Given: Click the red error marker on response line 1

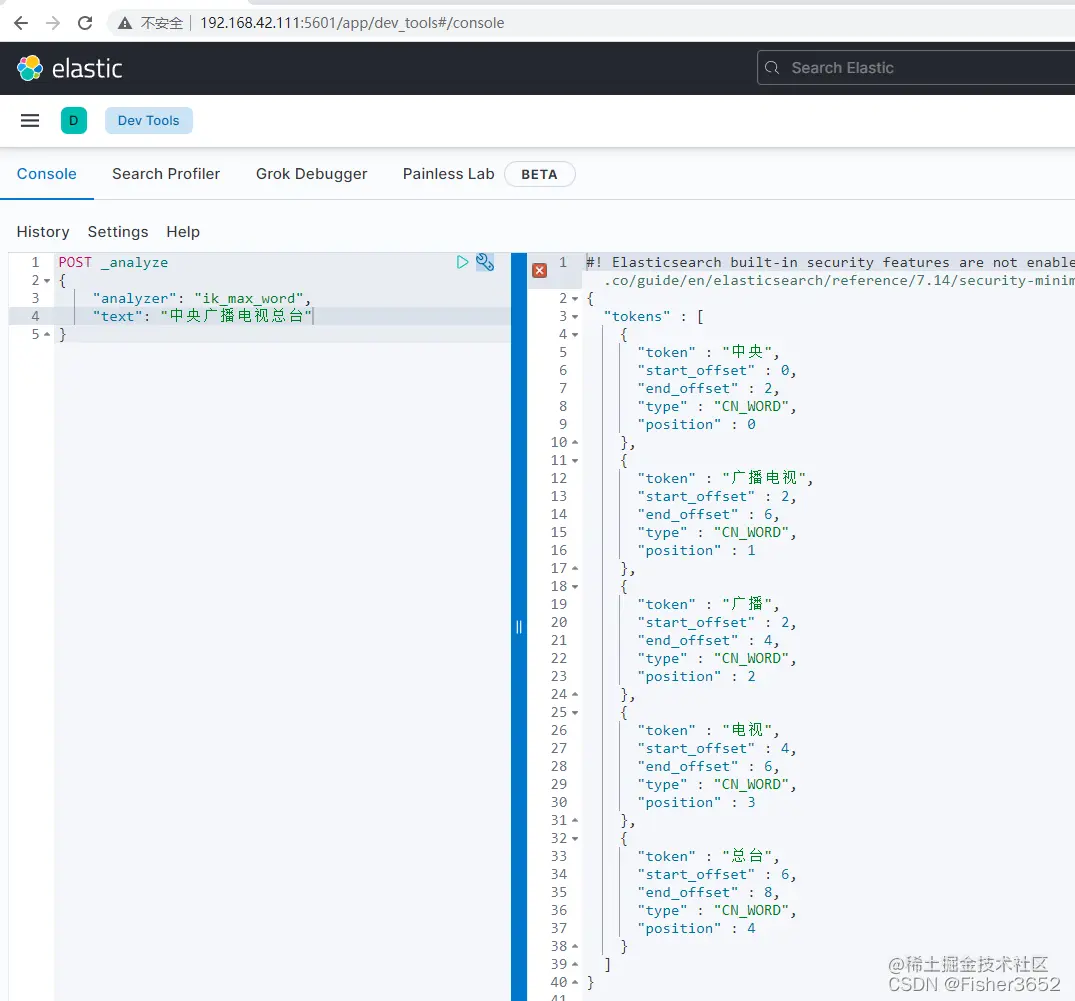Looking at the screenshot, I should pos(540,270).
